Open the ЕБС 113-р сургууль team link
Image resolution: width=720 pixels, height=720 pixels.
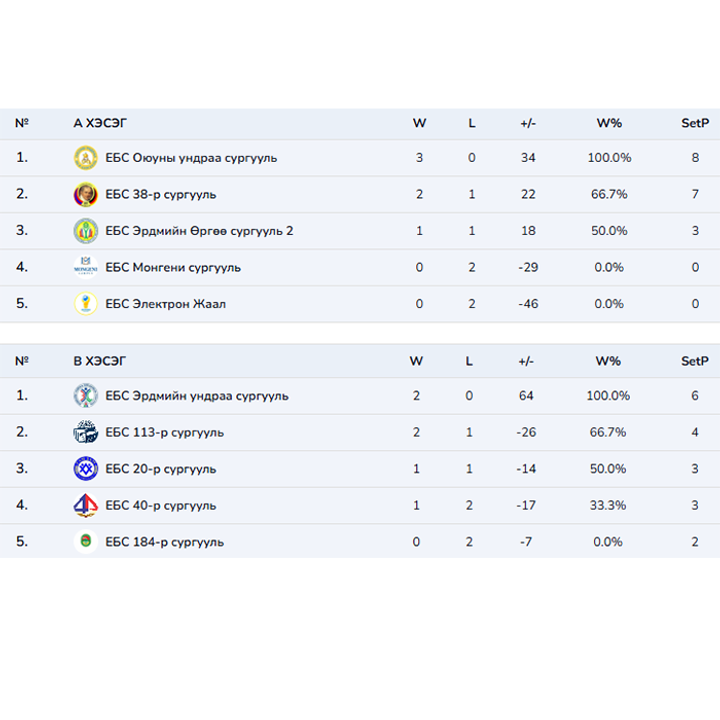pyautogui.click(x=164, y=433)
